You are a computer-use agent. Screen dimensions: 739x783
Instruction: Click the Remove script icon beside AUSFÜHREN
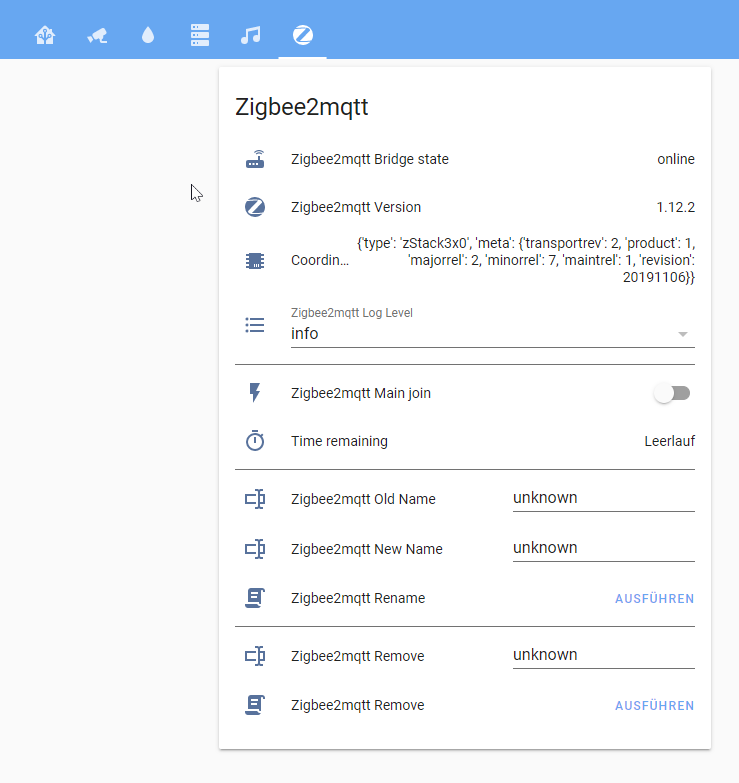point(255,705)
